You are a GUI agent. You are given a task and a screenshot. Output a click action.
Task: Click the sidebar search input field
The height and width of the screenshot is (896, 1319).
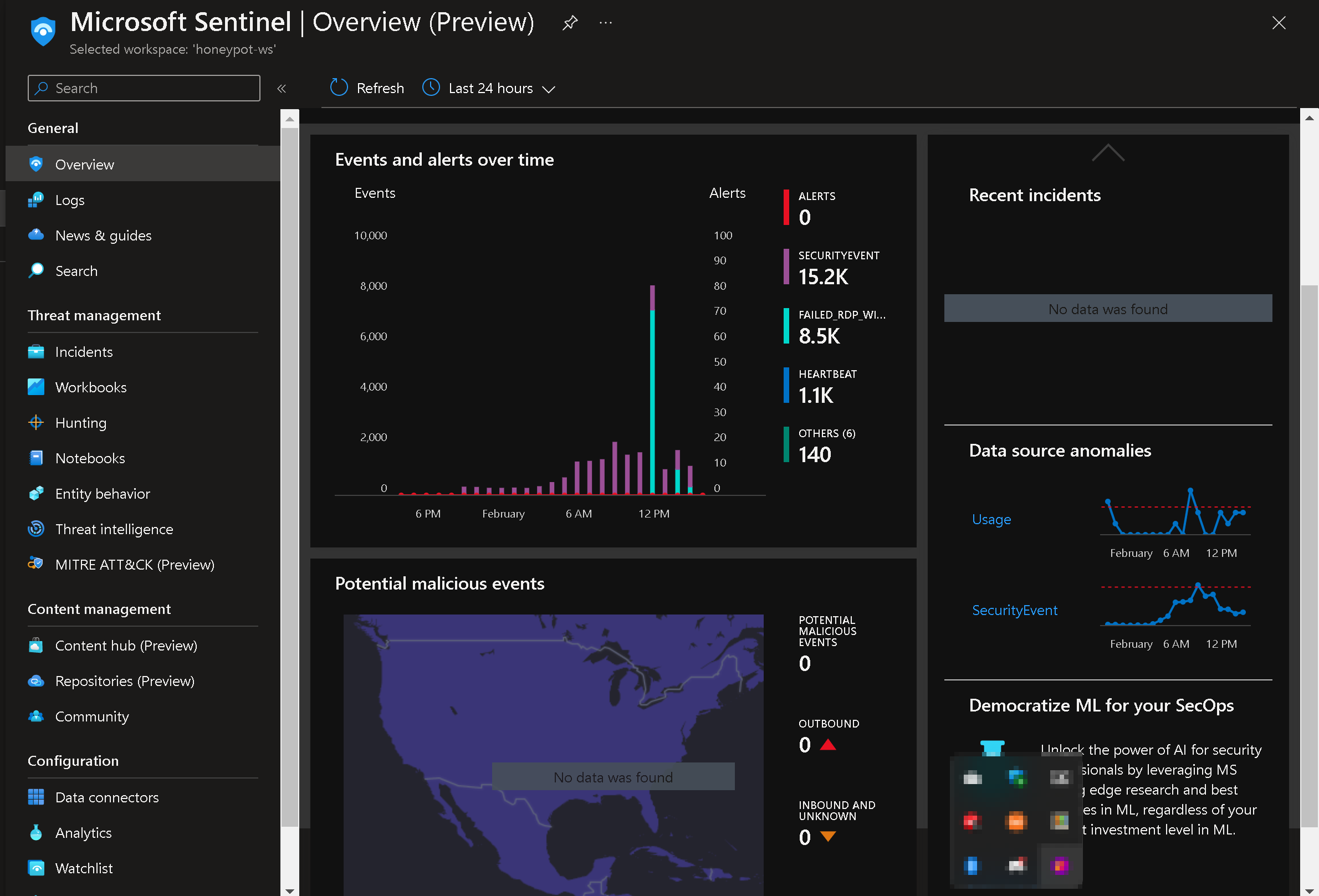(x=144, y=88)
